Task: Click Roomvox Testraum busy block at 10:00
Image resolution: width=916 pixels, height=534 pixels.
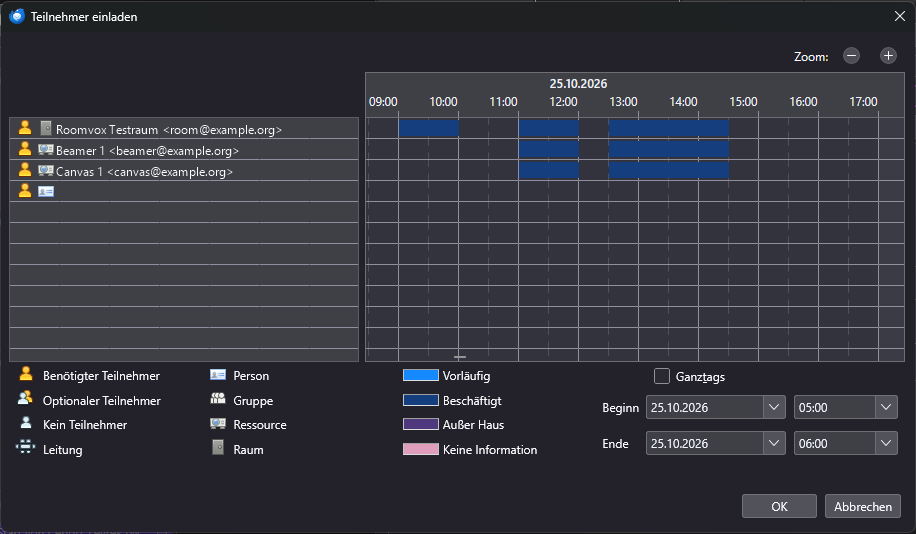Action: point(429,129)
